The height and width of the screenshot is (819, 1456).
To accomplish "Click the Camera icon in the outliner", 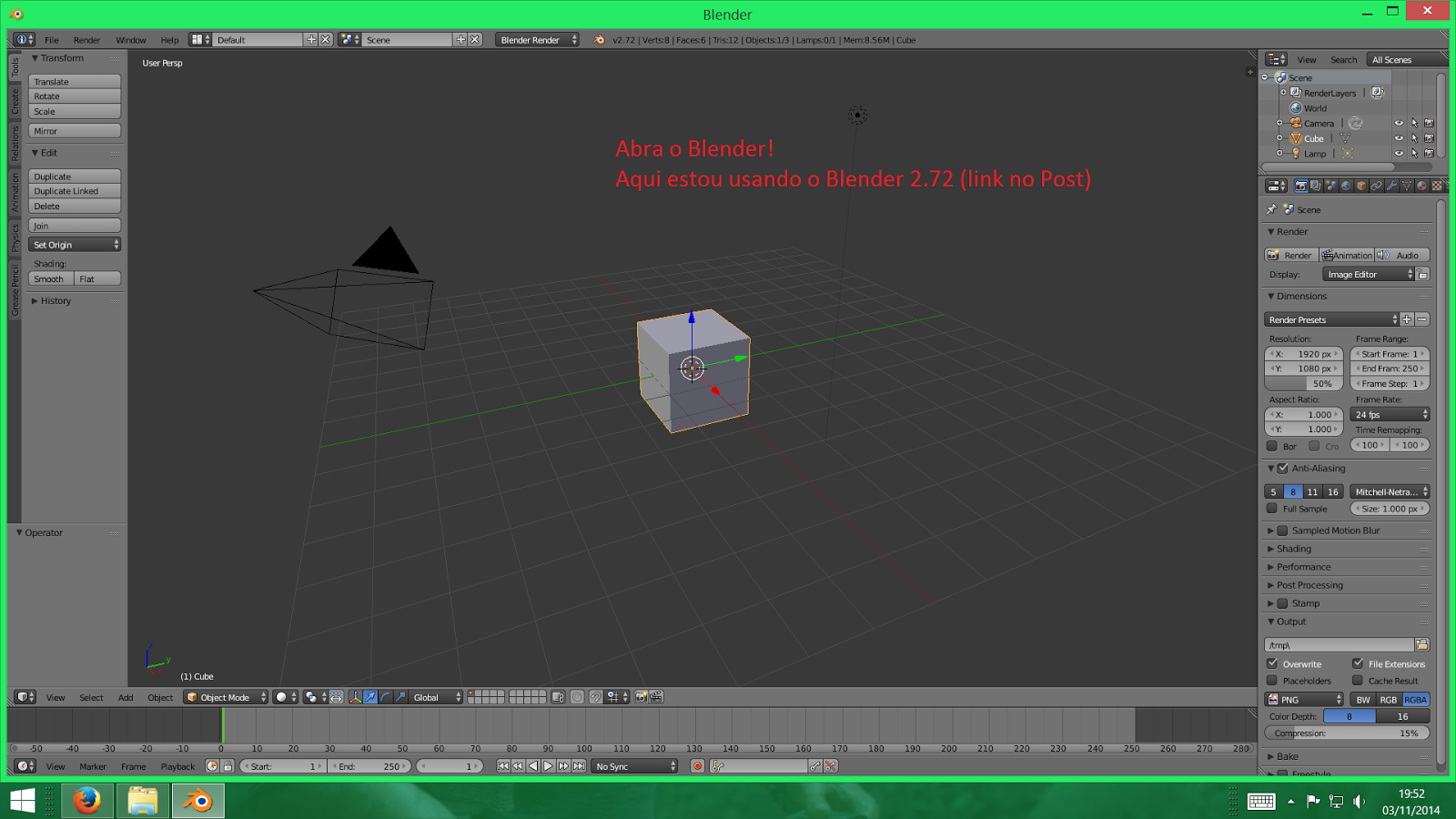I will tap(1296, 123).
